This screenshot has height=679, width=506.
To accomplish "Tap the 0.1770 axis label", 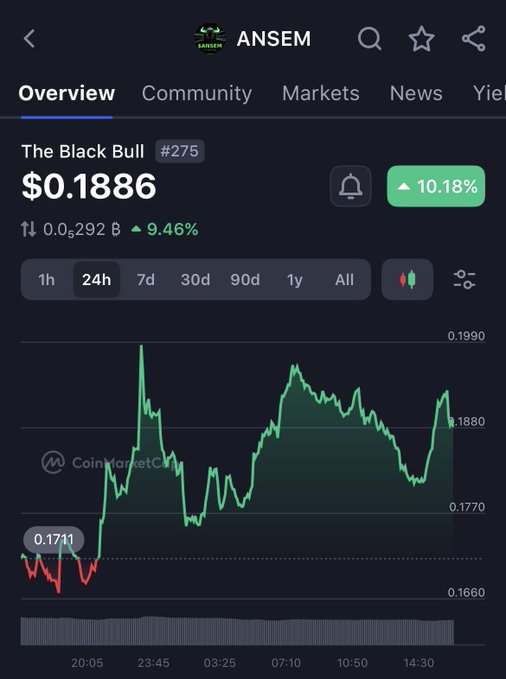I will pyautogui.click(x=467, y=507).
